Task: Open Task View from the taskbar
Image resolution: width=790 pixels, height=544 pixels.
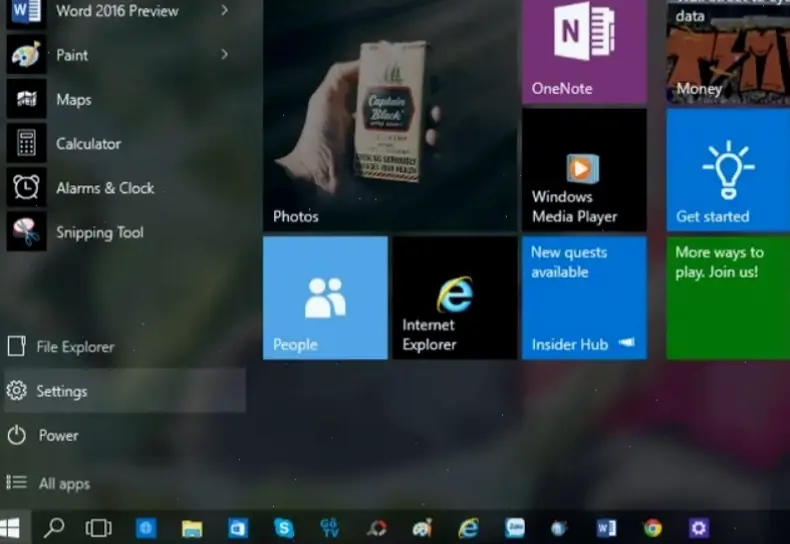Action: (x=98, y=527)
